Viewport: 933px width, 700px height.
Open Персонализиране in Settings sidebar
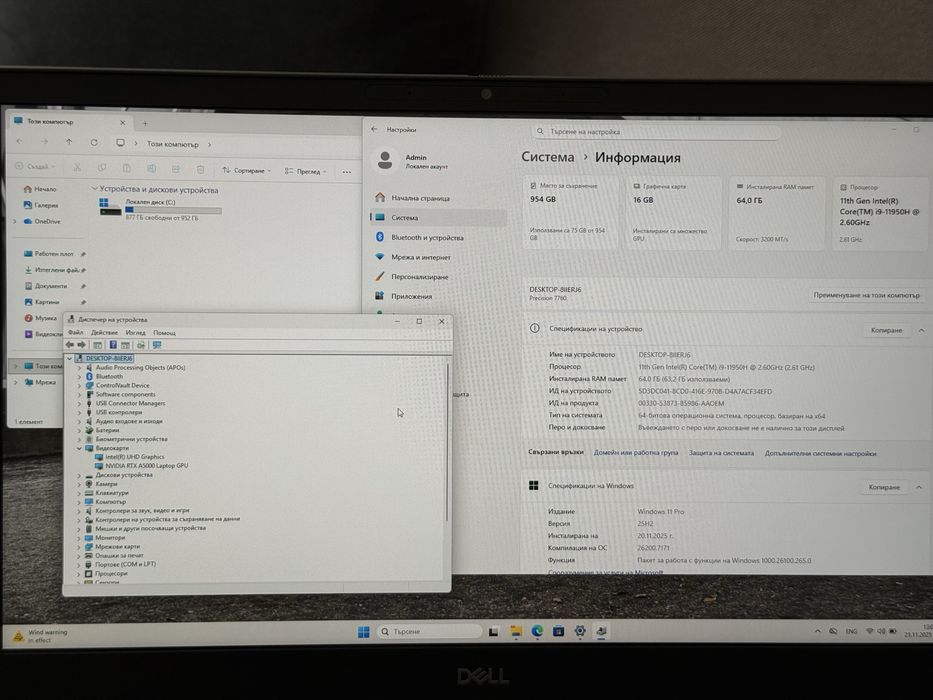(x=439, y=277)
